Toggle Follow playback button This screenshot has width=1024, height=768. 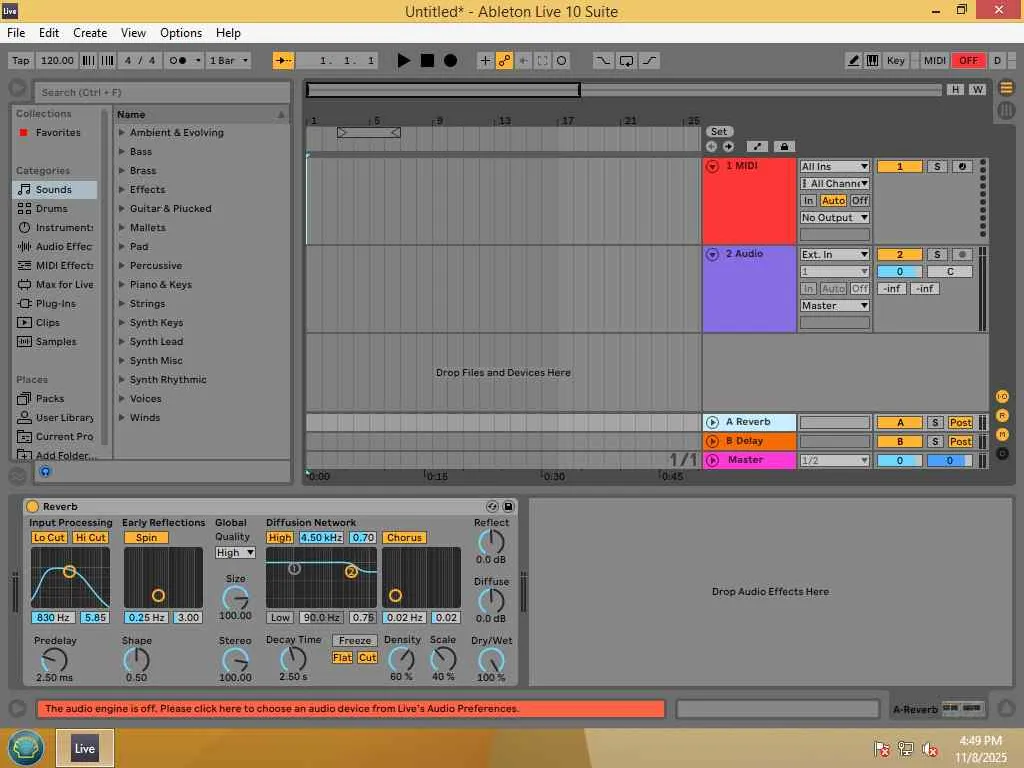283,61
